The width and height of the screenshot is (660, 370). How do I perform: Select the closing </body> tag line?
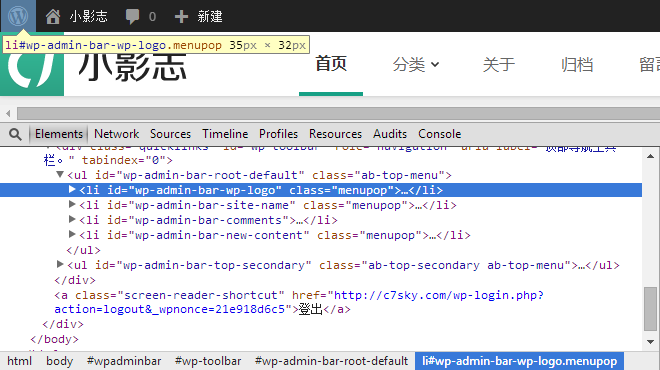[x=54, y=339]
